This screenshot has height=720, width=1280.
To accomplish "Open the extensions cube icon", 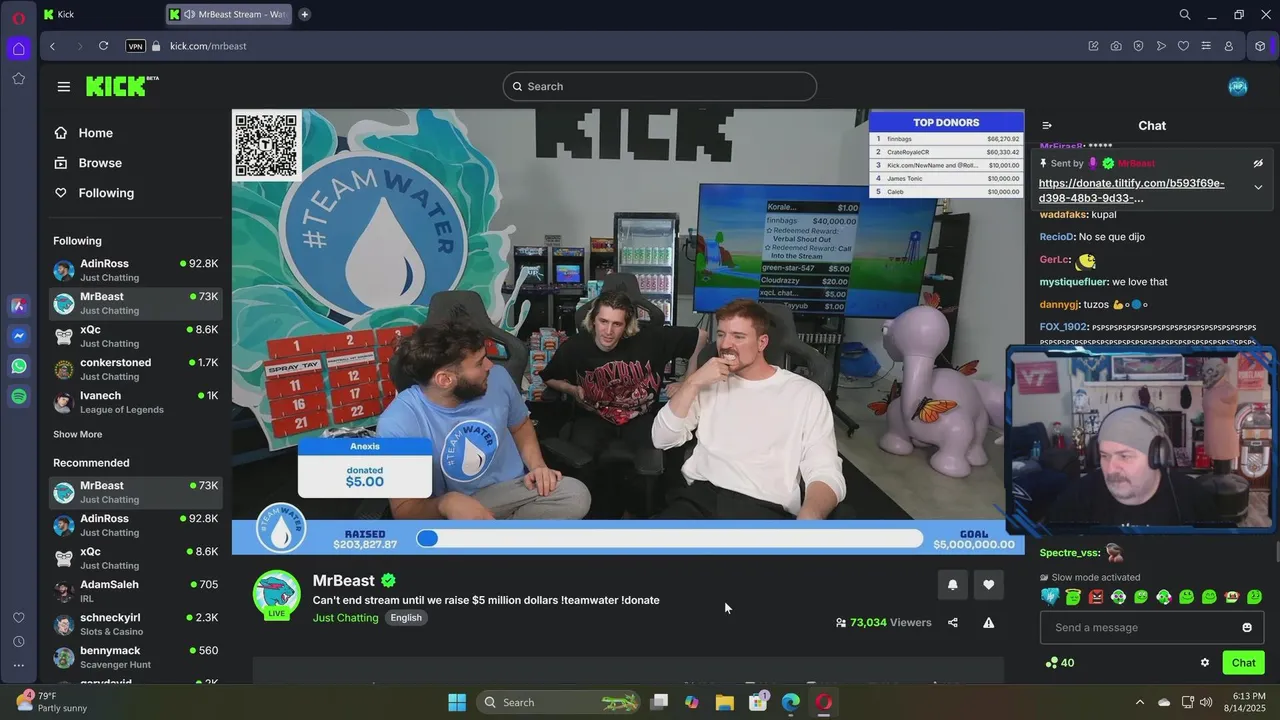I will pyautogui.click(x=1261, y=46).
